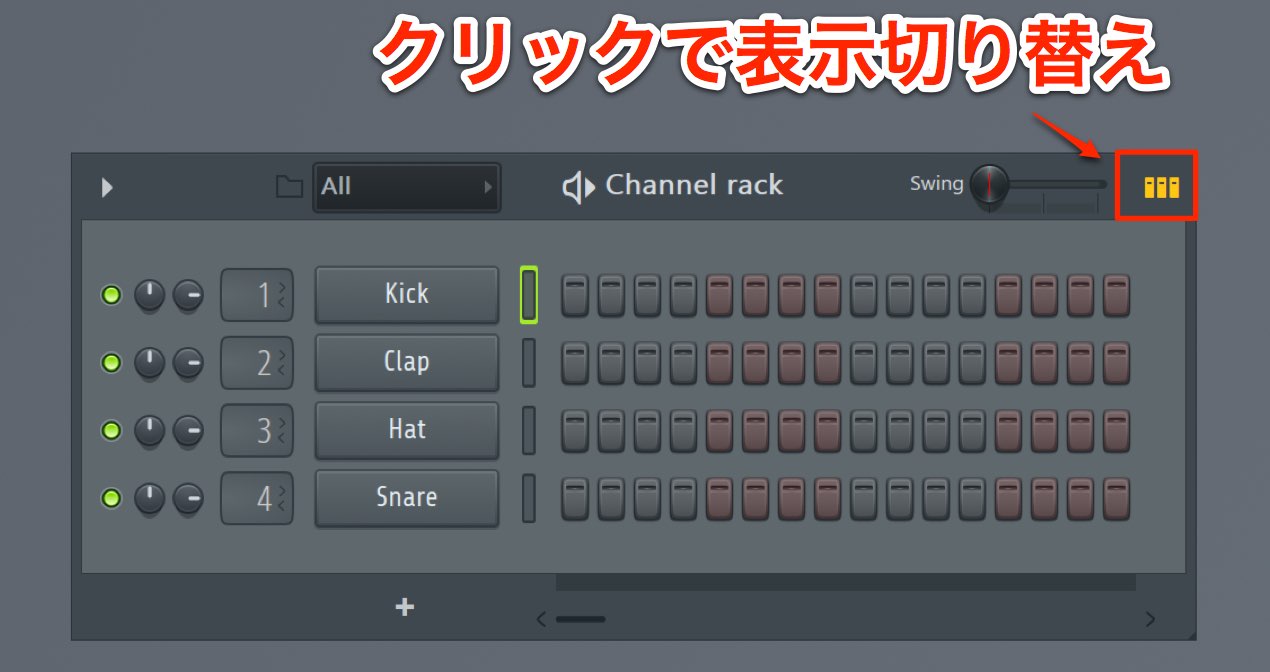This screenshot has width=1270, height=672.
Task: Enable the first step of Snare row
Action: [x=575, y=500]
